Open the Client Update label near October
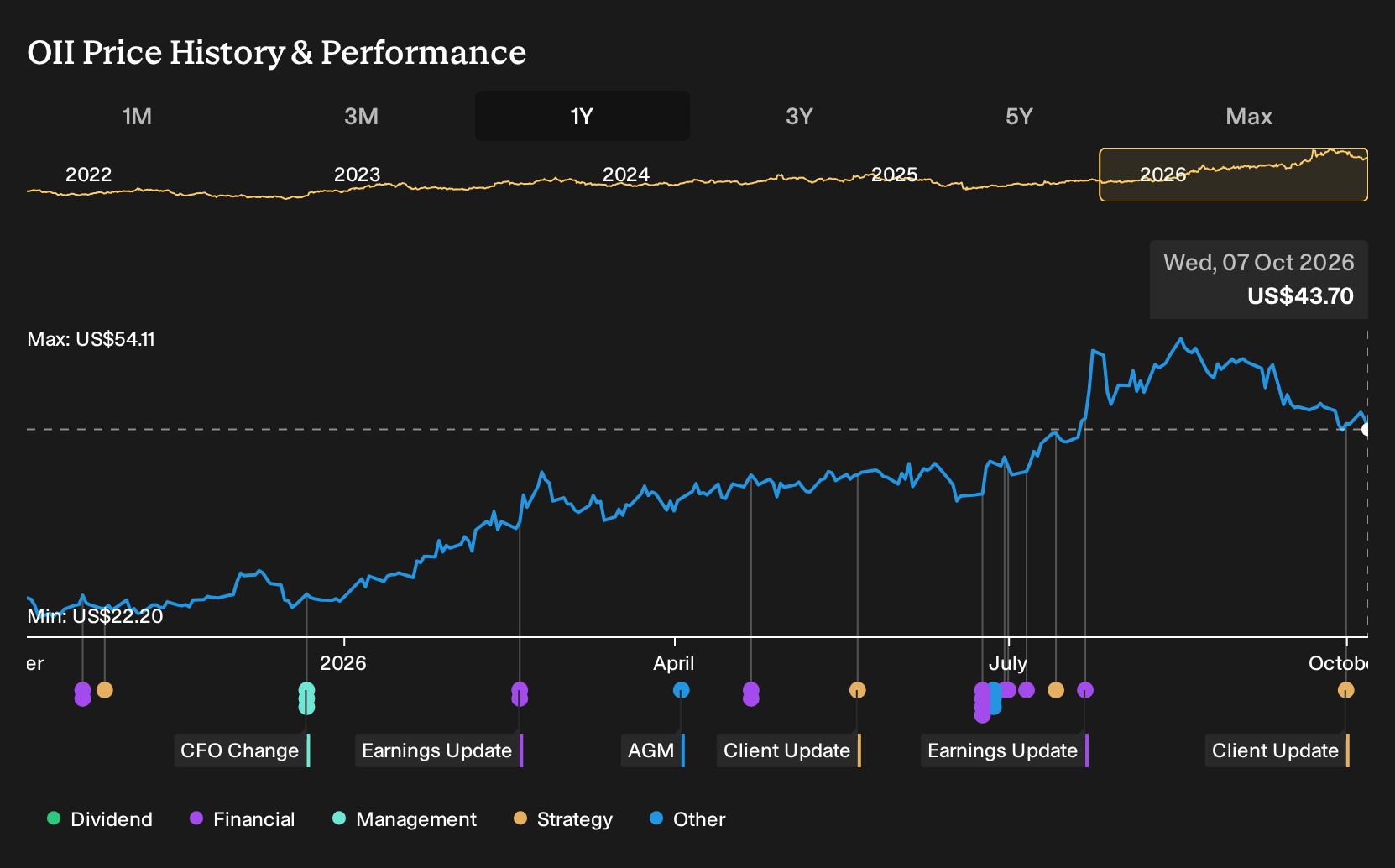The width and height of the screenshot is (1395, 868). [x=1277, y=750]
